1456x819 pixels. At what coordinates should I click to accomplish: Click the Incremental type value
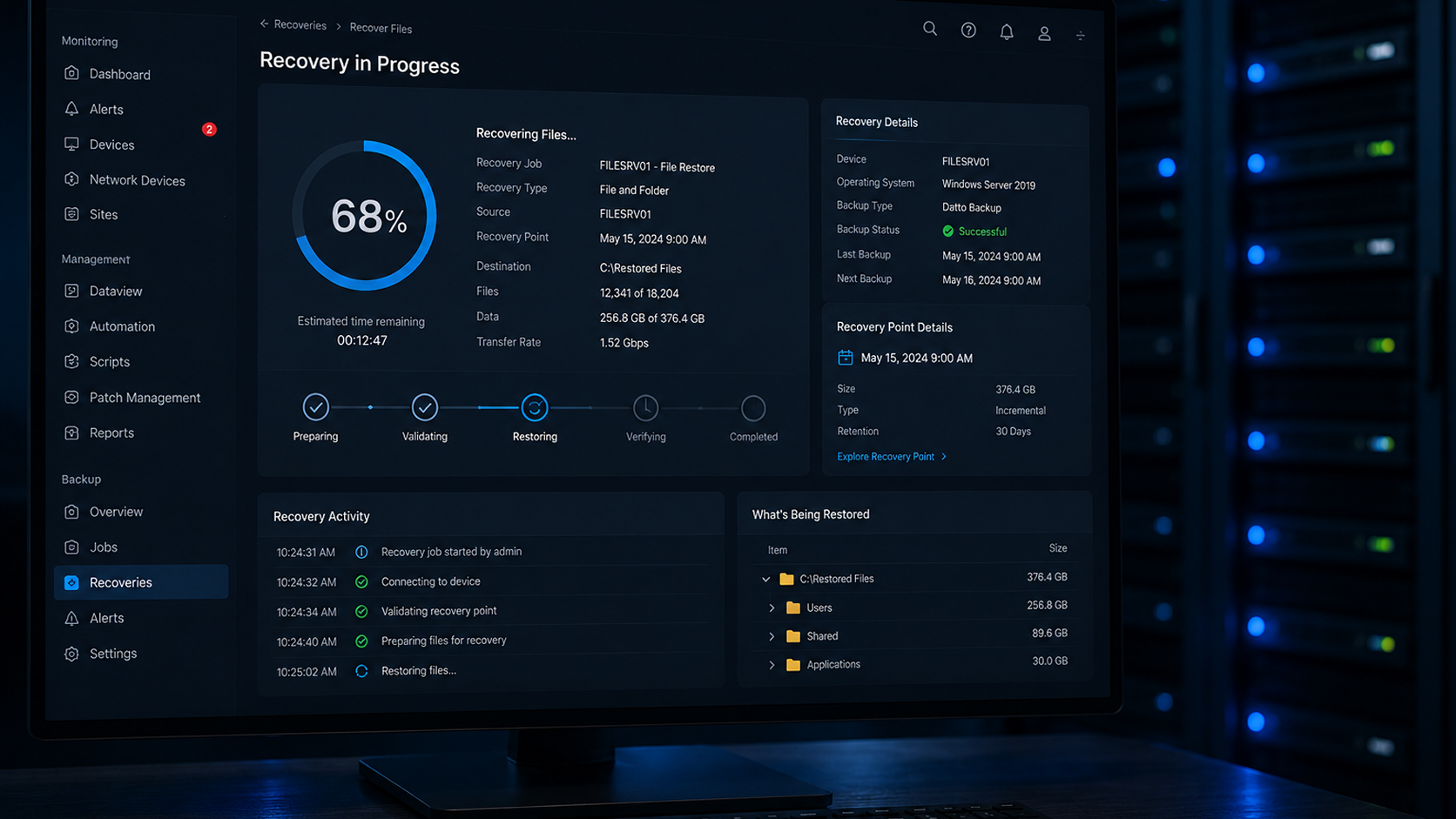point(1021,411)
